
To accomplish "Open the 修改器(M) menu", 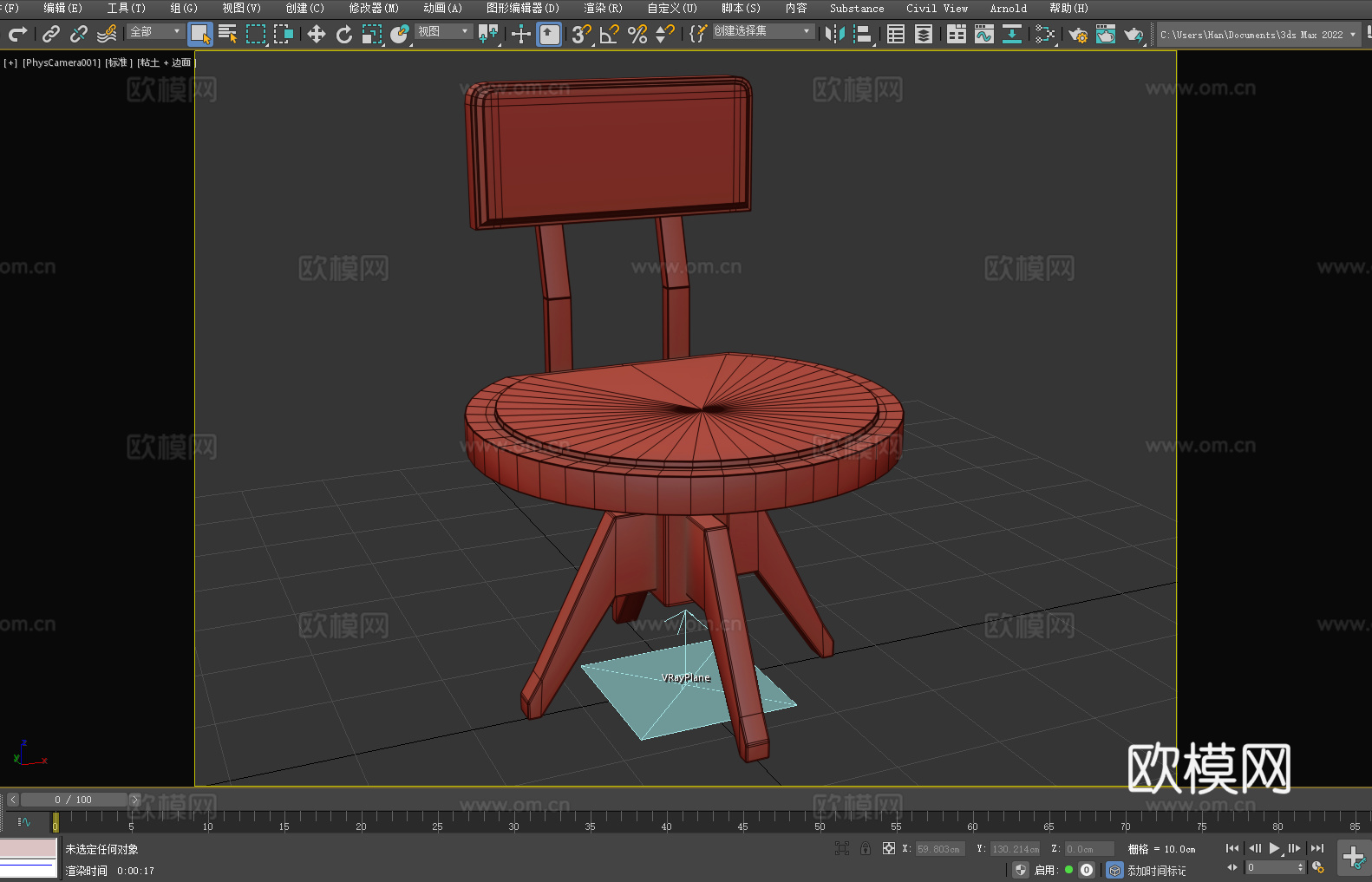I will pyautogui.click(x=374, y=8).
